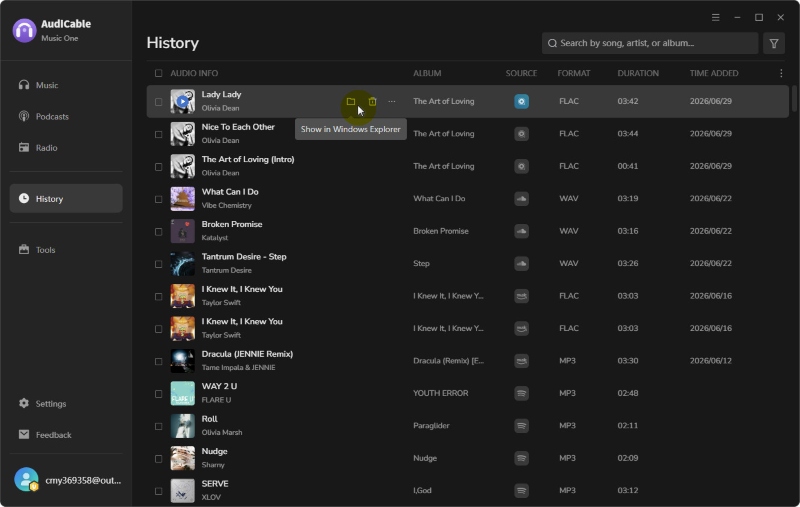Click the SOURCE column header

pyautogui.click(x=521, y=73)
